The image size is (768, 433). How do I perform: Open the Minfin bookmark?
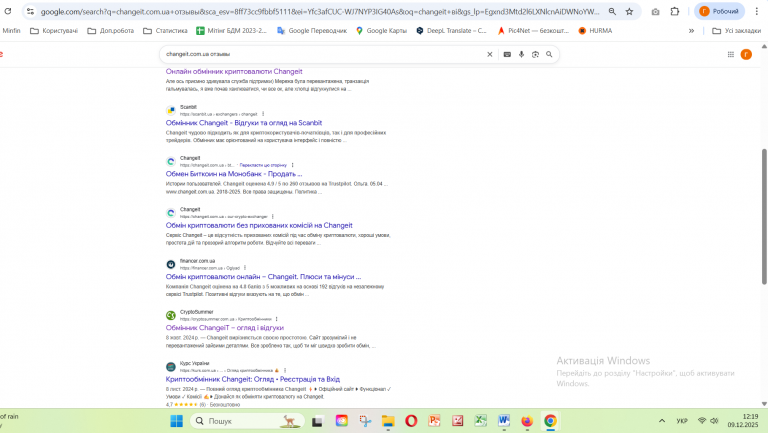(11, 30)
